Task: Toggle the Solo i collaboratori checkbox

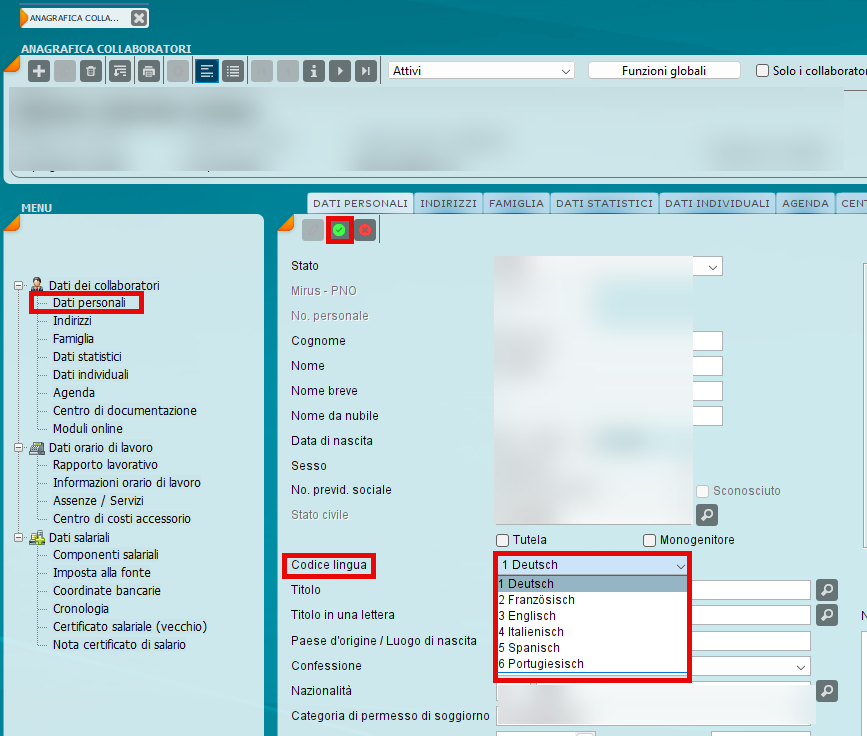Action: coord(763,71)
